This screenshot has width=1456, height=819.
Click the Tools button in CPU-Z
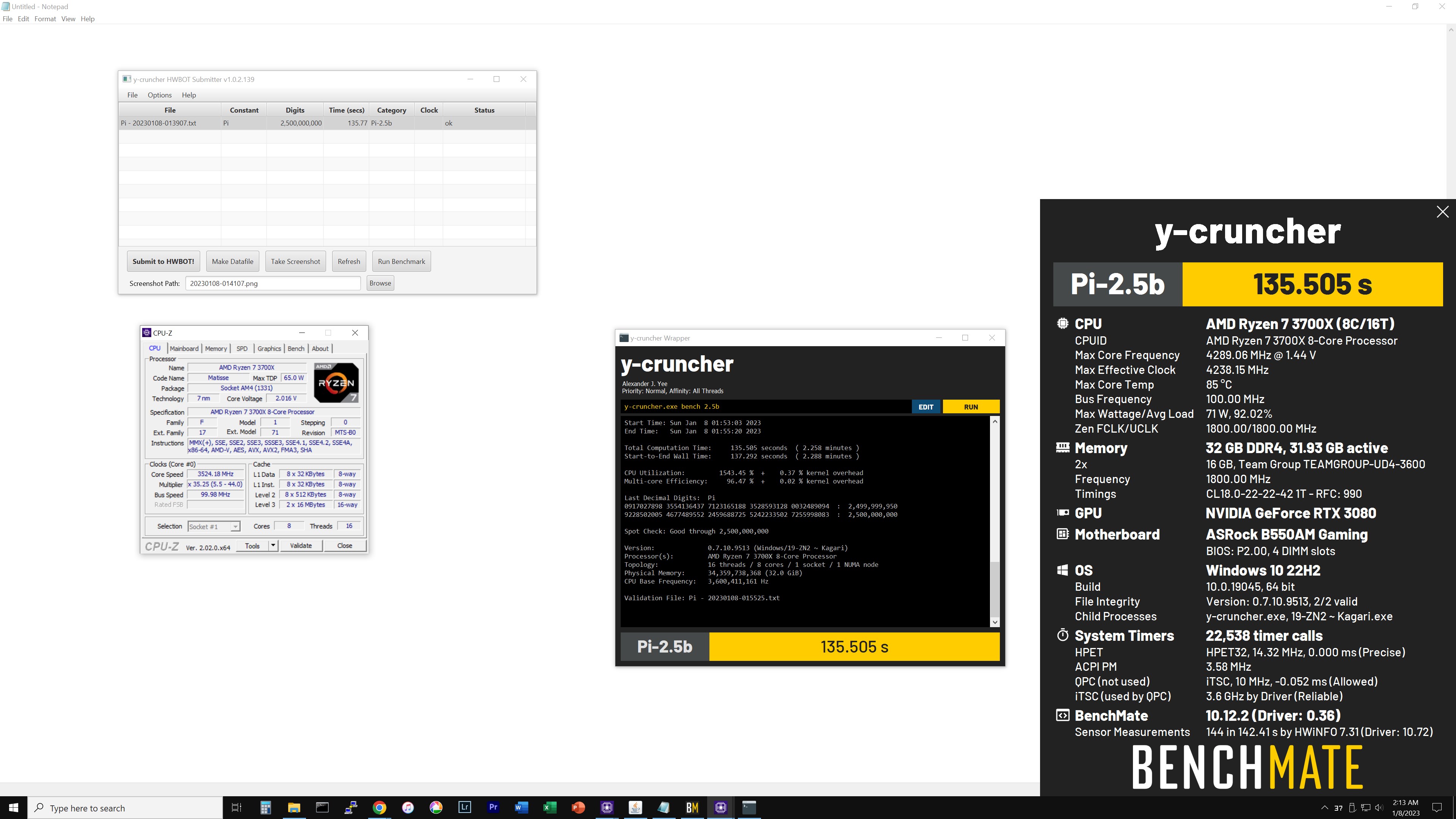click(252, 546)
